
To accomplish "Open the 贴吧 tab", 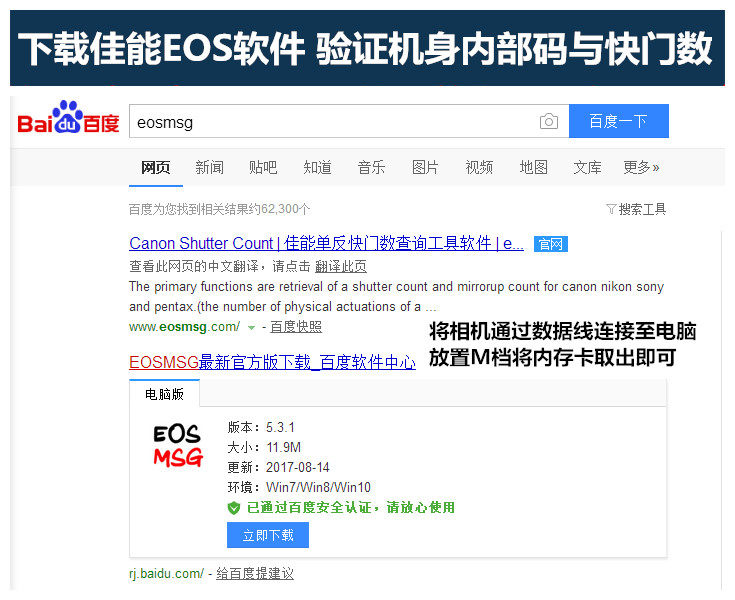I will coord(263,167).
